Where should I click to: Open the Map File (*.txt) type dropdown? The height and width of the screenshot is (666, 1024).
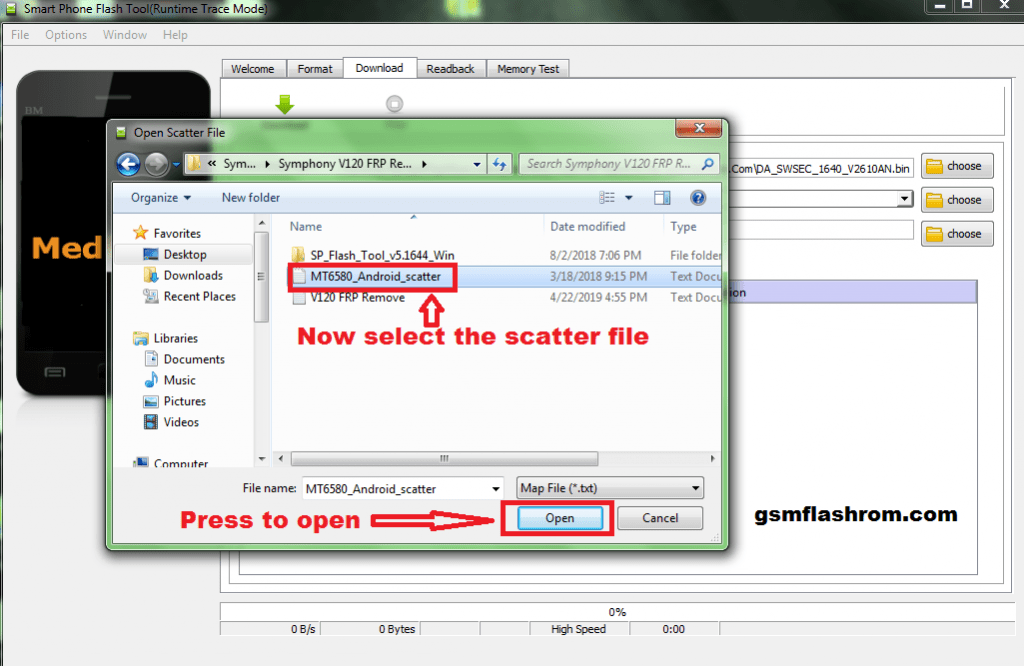610,488
